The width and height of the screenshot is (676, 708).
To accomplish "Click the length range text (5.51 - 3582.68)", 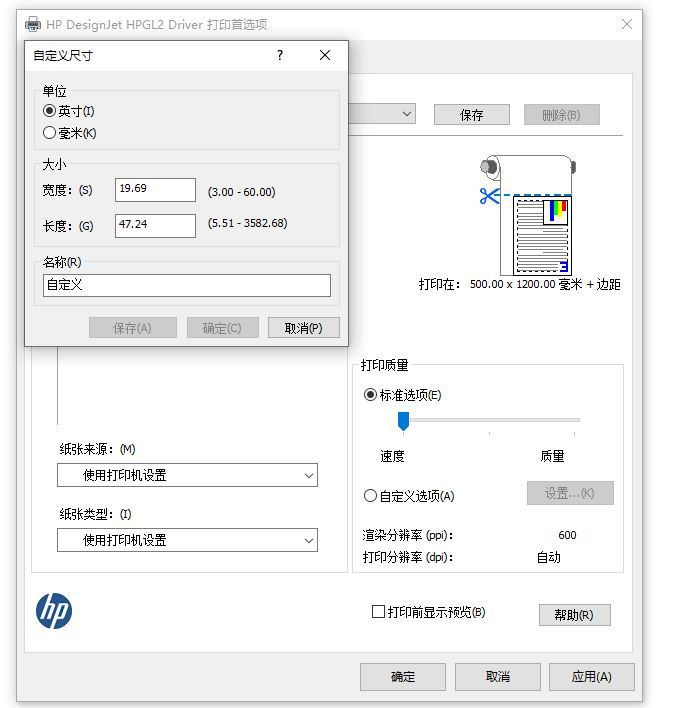I will (x=247, y=223).
